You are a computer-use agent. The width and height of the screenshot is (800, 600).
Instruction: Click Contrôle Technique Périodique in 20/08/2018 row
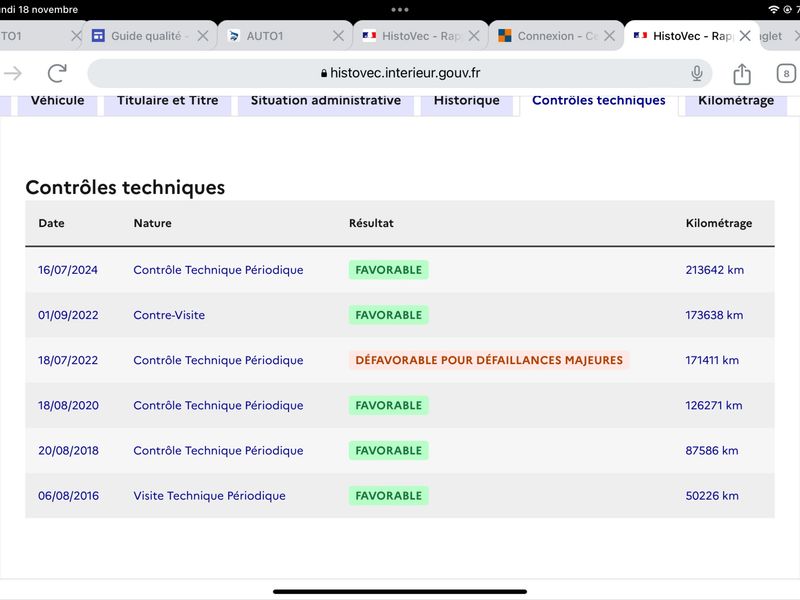[218, 451]
